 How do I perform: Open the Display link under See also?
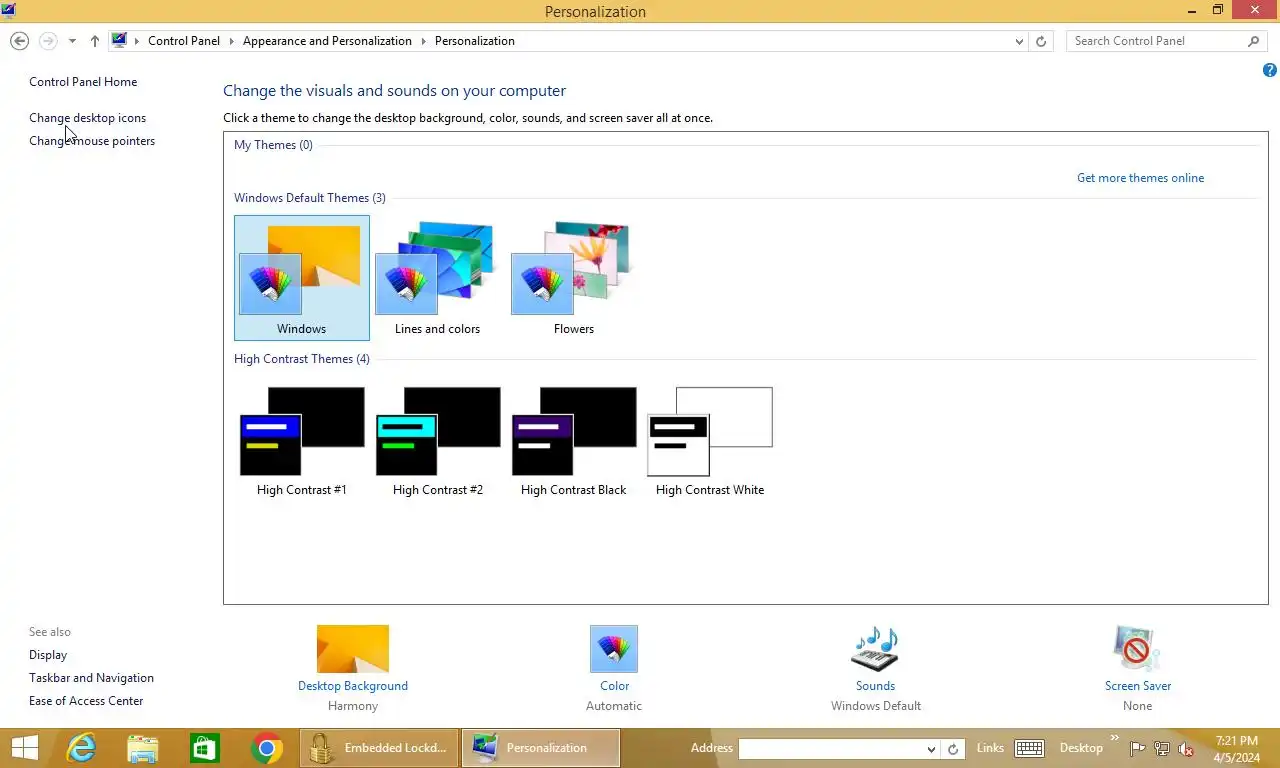point(48,655)
